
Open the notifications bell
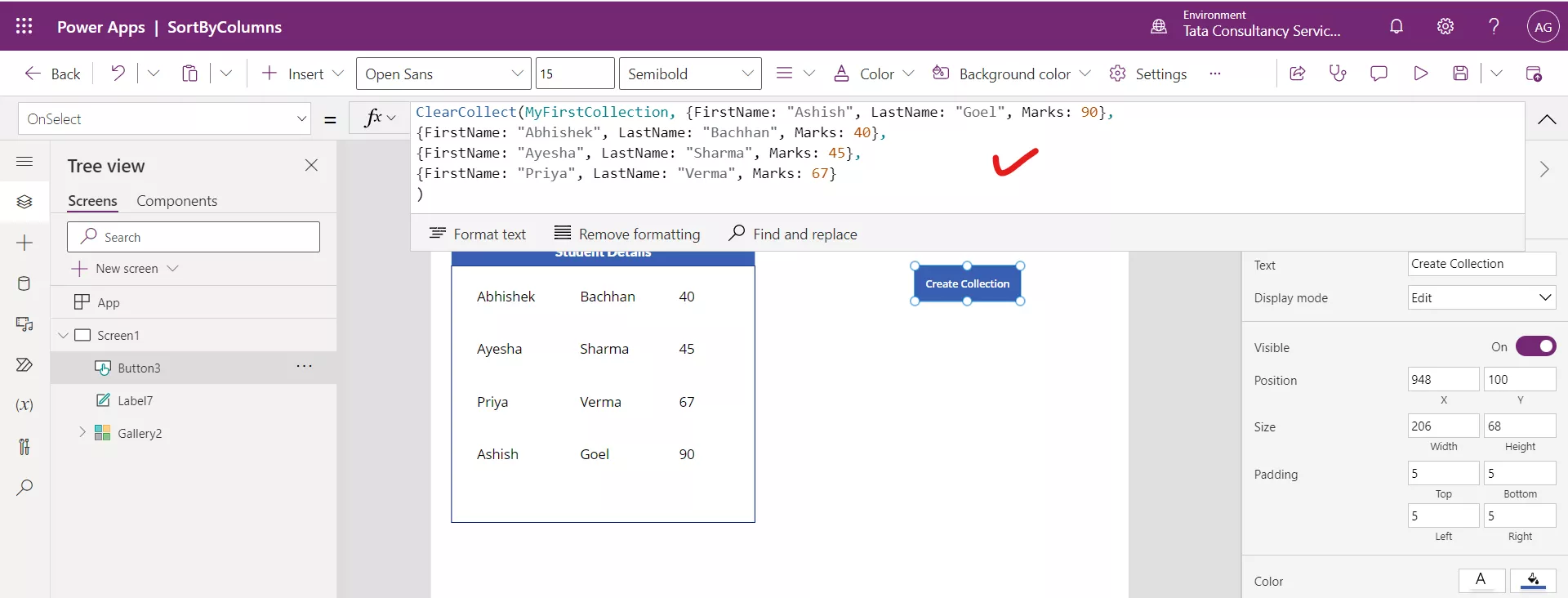tap(1396, 26)
